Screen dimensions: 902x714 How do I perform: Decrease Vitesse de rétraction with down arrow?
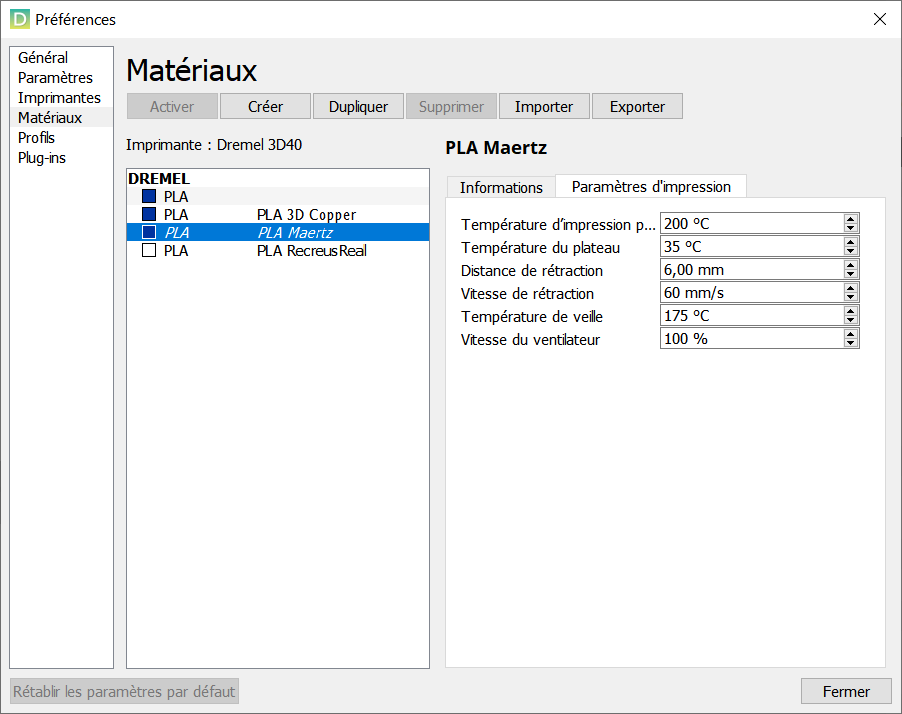[851, 297]
